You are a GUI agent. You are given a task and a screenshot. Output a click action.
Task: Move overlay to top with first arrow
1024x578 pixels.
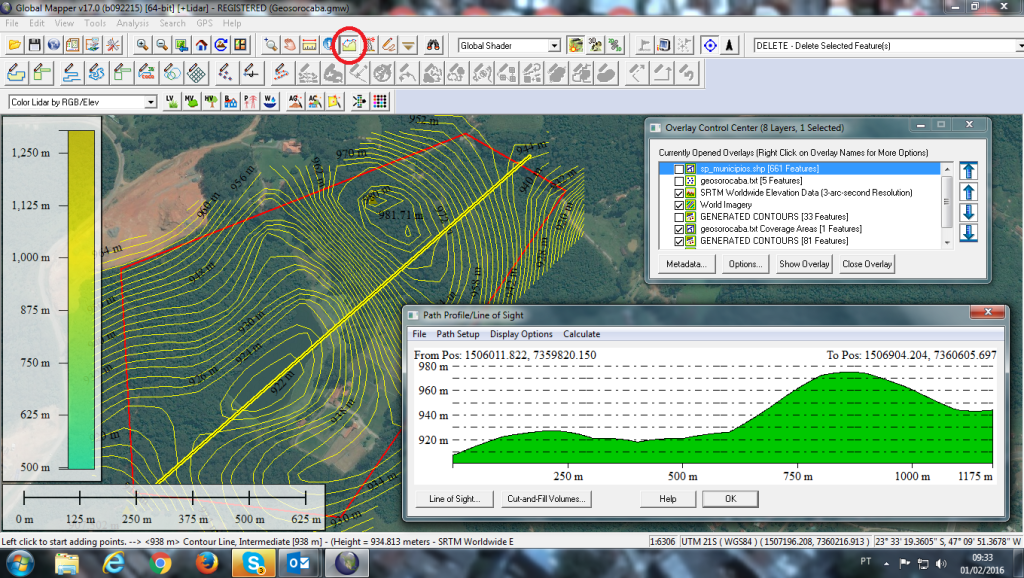click(x=968, y=169)
